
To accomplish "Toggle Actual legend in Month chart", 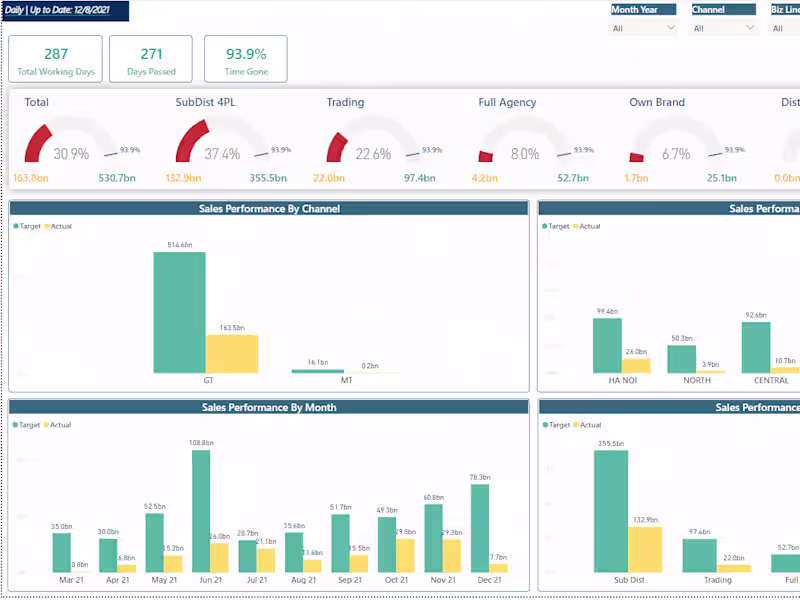I will 58,424.
